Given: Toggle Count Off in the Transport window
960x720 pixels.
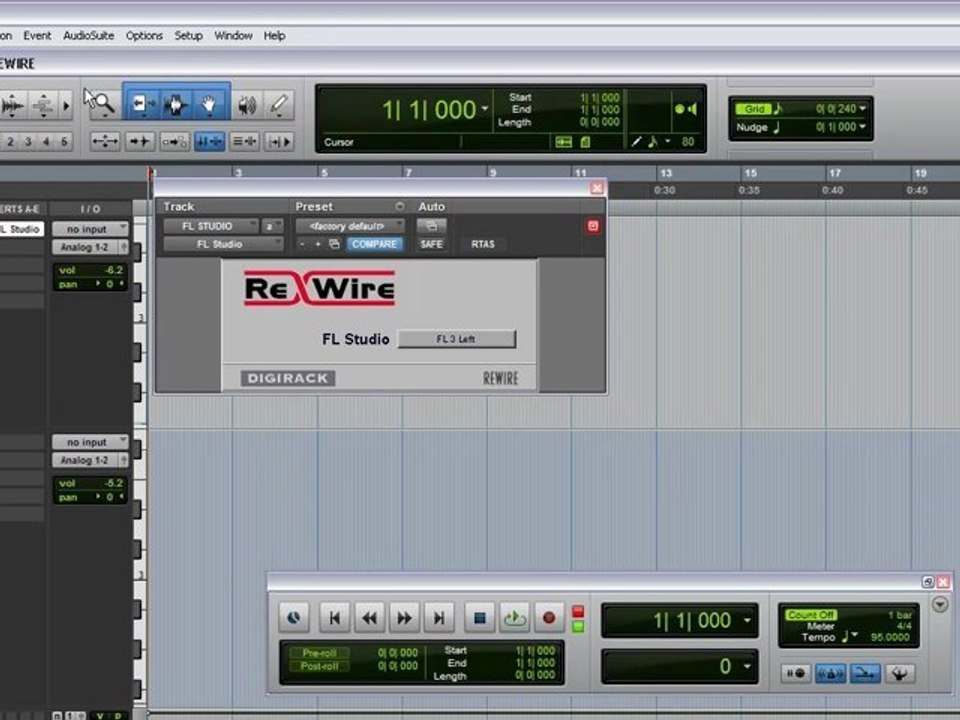Looking at the screenshot, I should click(x=811, y=614).
